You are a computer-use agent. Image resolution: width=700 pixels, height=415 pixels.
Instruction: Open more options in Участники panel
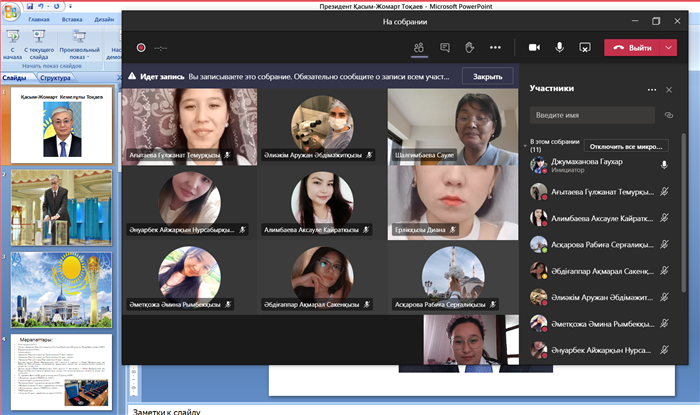652,90
